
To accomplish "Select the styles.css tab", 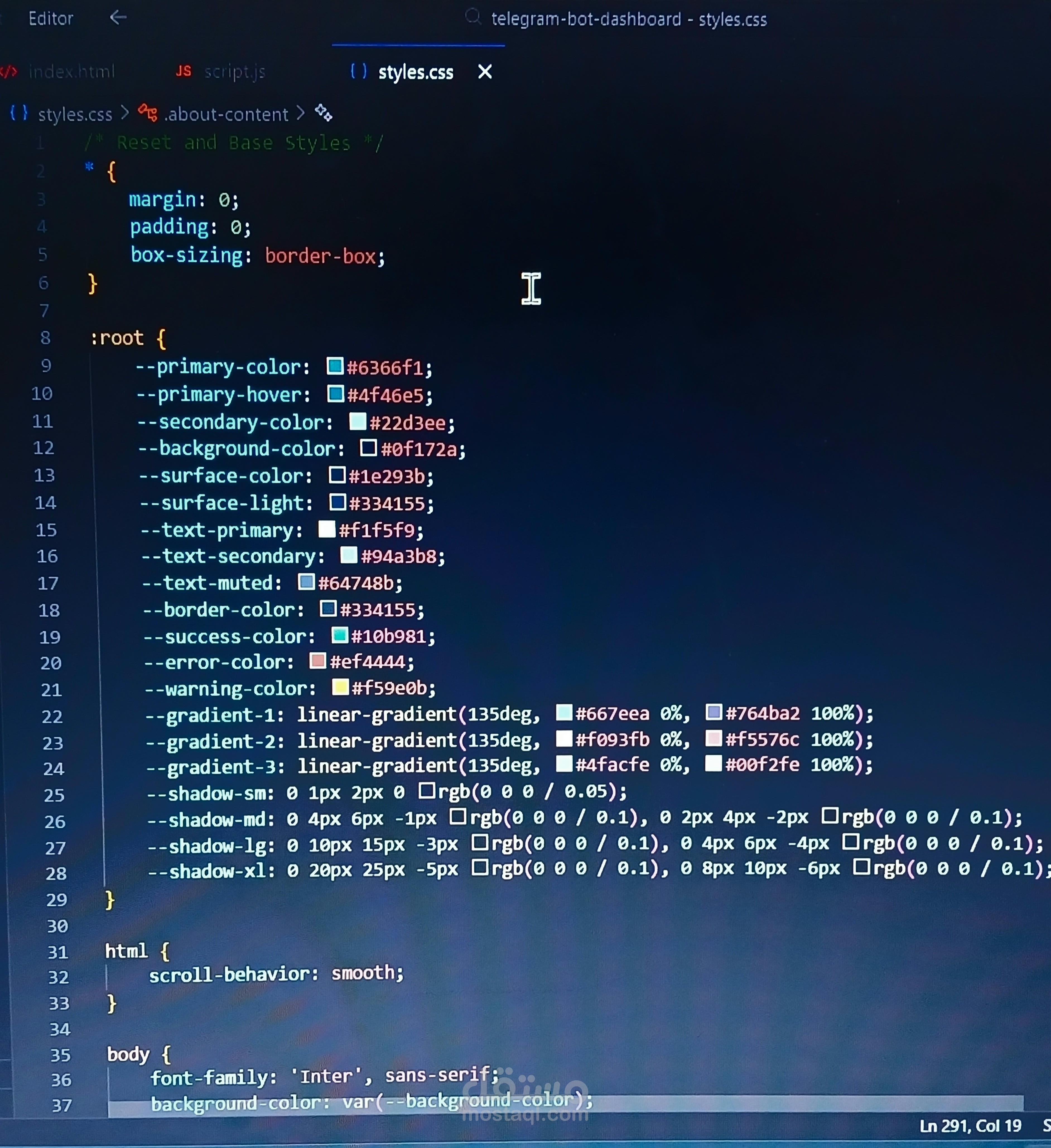I will pyautogui.click(x=416, y=72).
